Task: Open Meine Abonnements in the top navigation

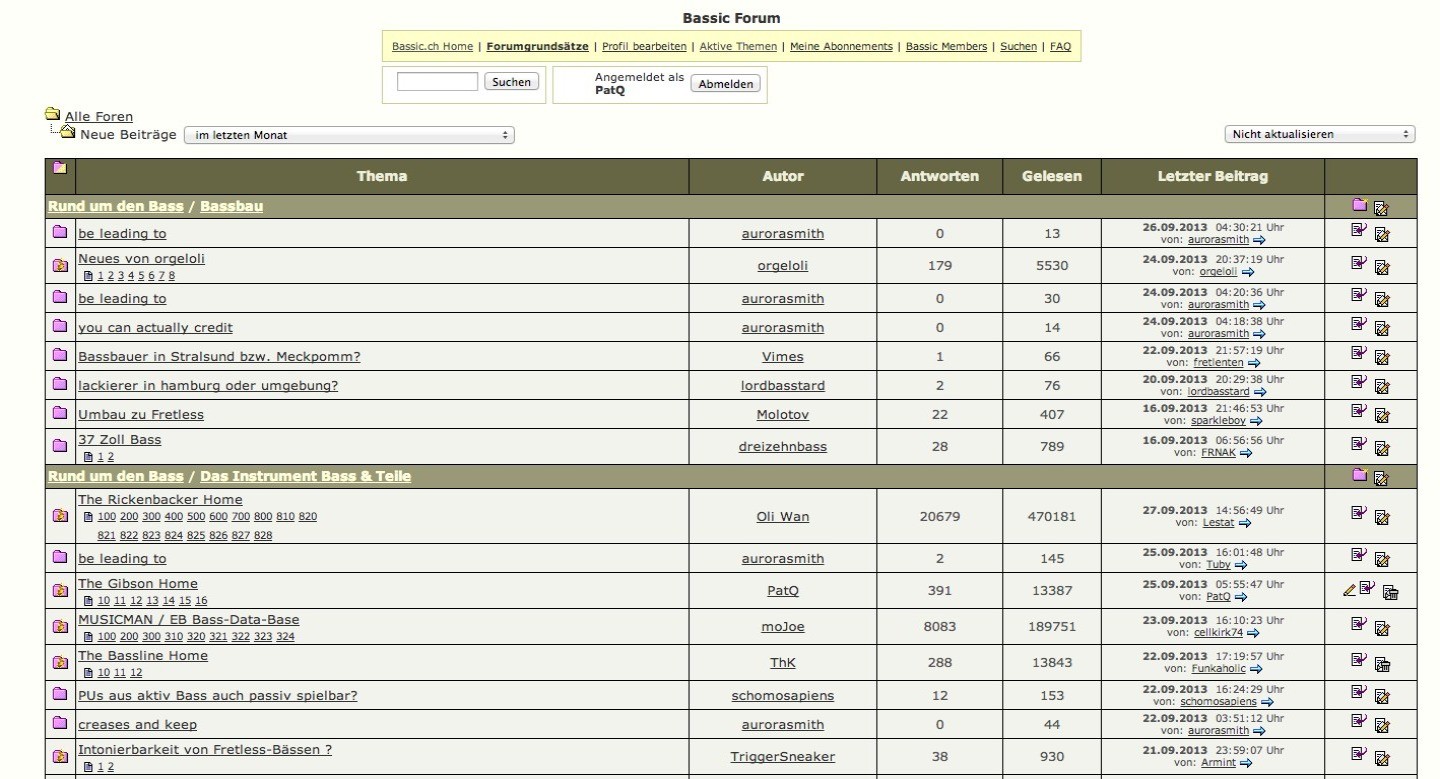Action: click(841, 46)
